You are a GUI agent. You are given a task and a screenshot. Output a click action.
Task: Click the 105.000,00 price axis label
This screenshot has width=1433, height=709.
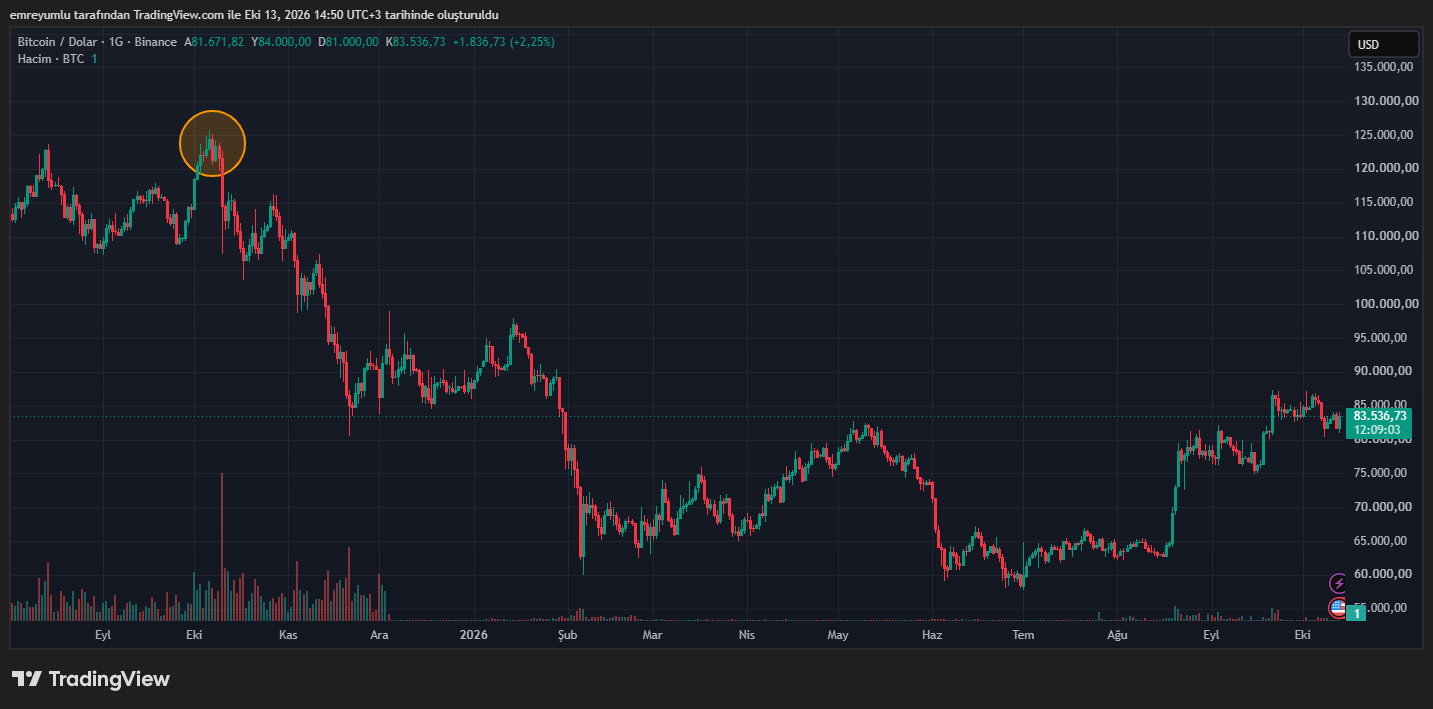[1384, 270]
